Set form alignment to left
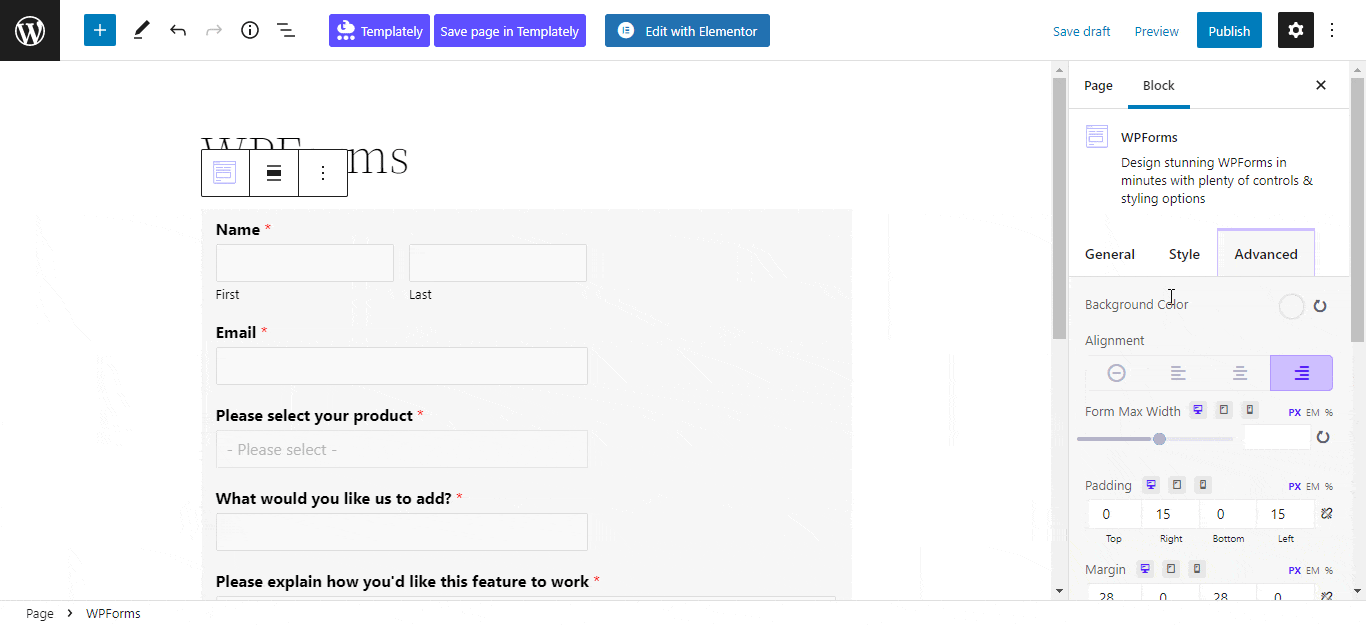The image size is (1366, 625). 1178,373
